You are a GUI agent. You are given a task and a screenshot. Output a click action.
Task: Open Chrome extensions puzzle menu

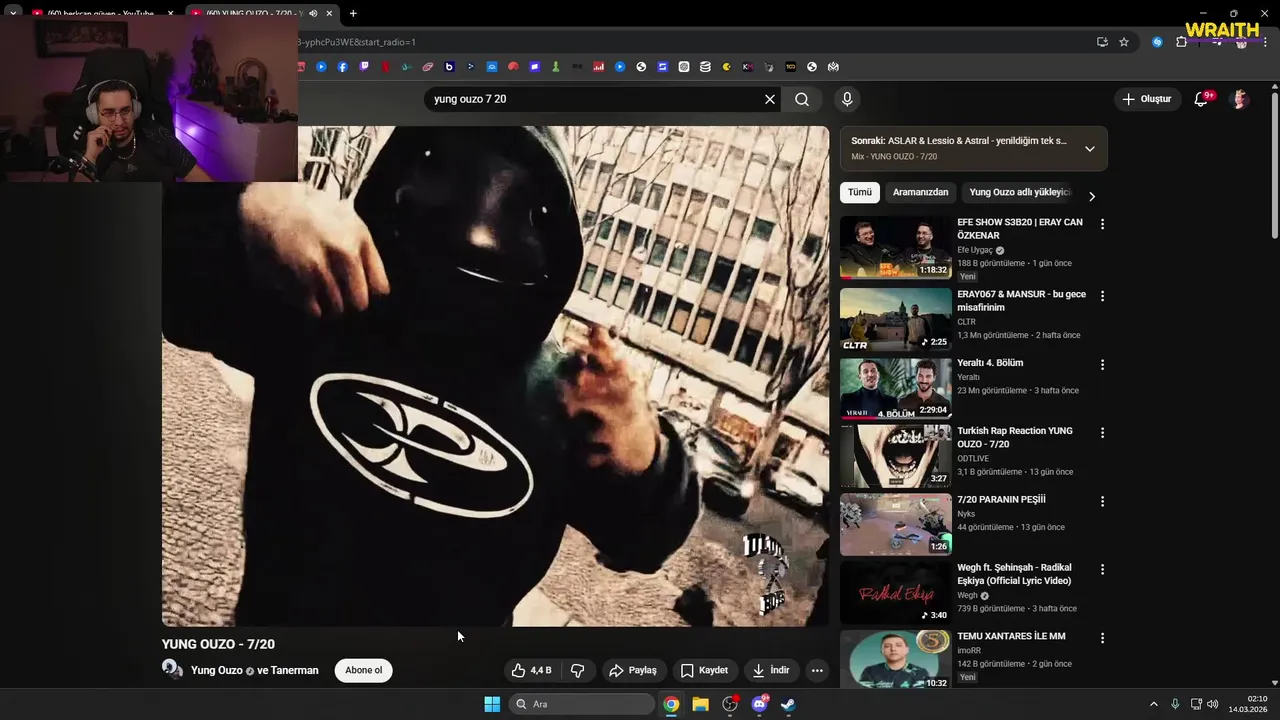[1181, 42]
